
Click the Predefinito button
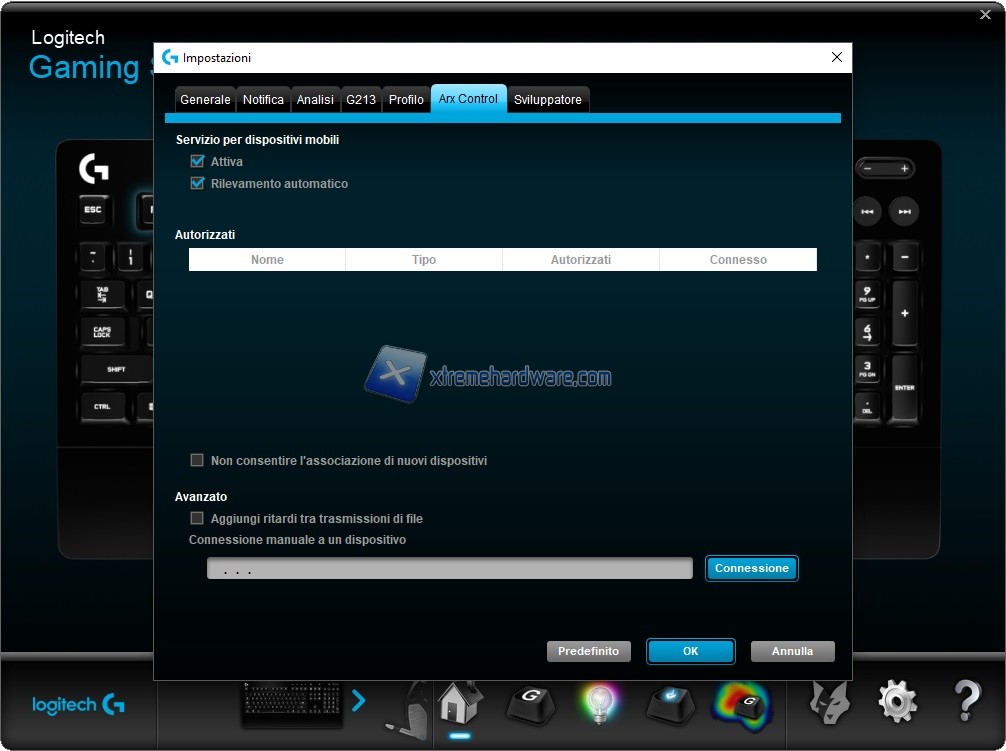588,651
